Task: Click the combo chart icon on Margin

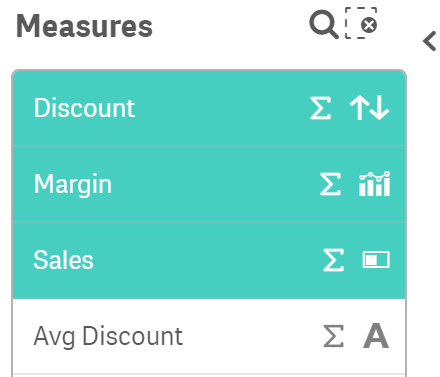Action: (x=375, y=184)
